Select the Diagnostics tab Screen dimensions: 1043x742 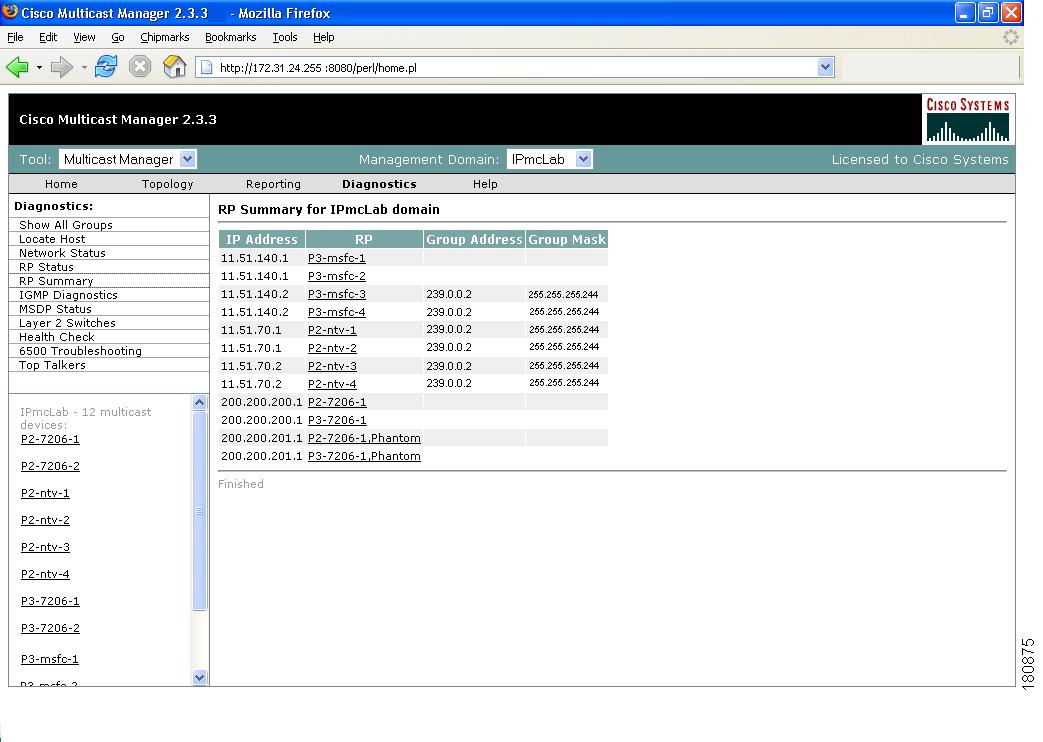(379, 184)
